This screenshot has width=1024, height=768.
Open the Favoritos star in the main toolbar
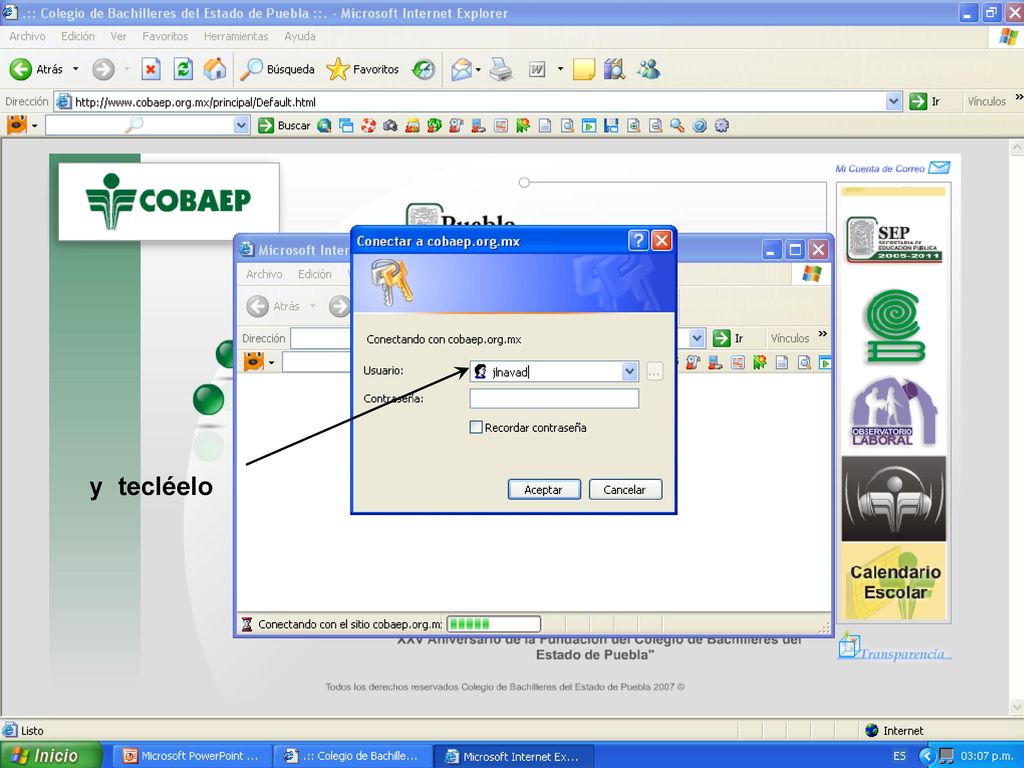click(362, 69)
